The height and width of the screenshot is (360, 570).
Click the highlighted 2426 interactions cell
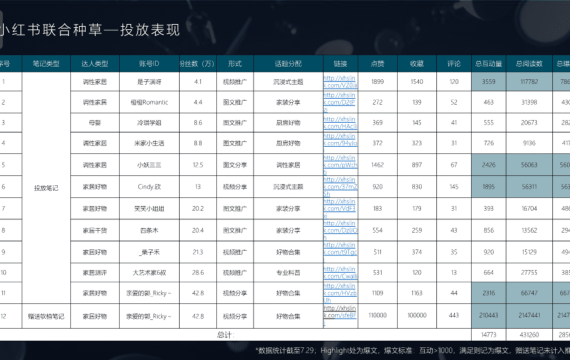click(489, 165)
